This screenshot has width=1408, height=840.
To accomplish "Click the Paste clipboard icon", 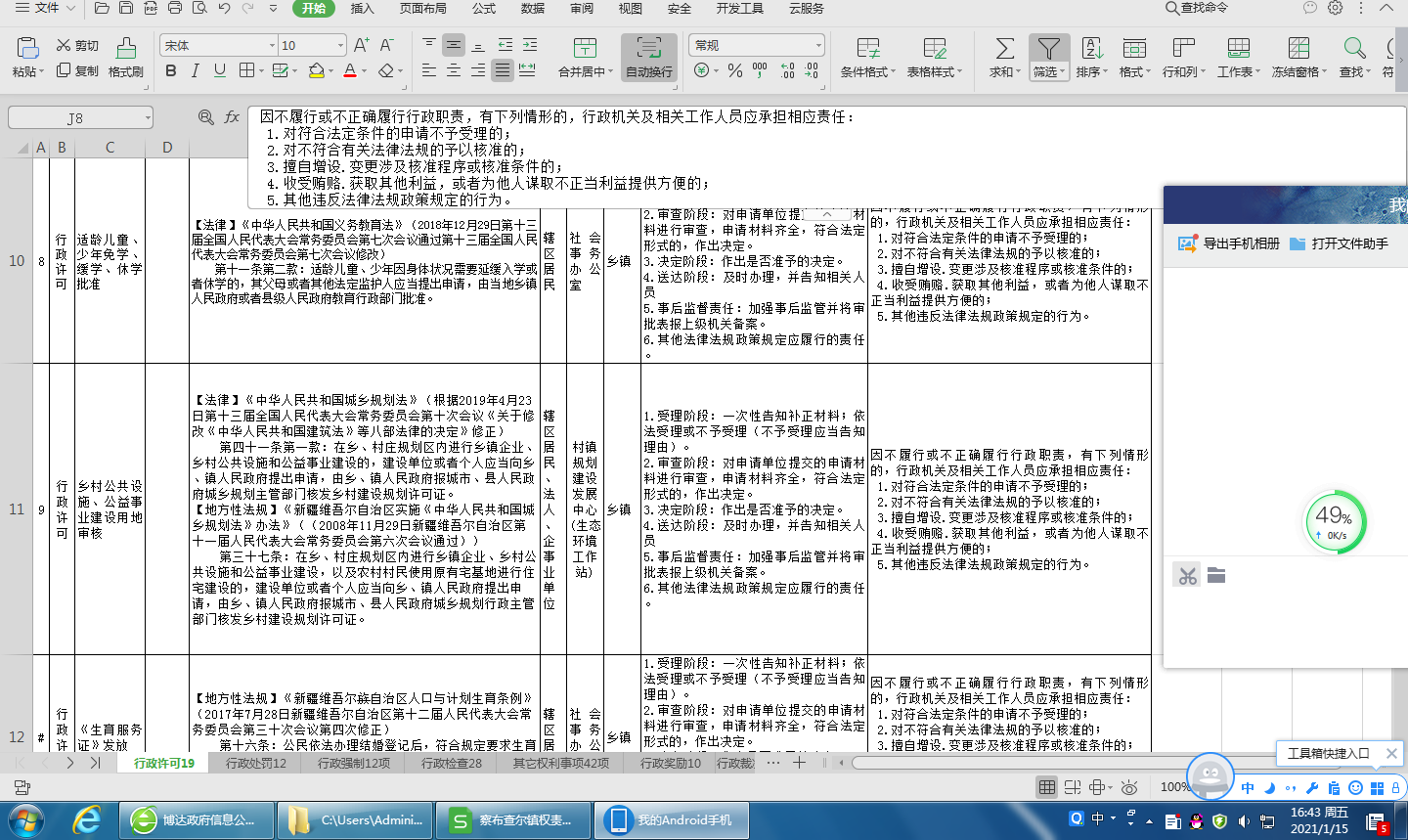I will tap(27, 47).
